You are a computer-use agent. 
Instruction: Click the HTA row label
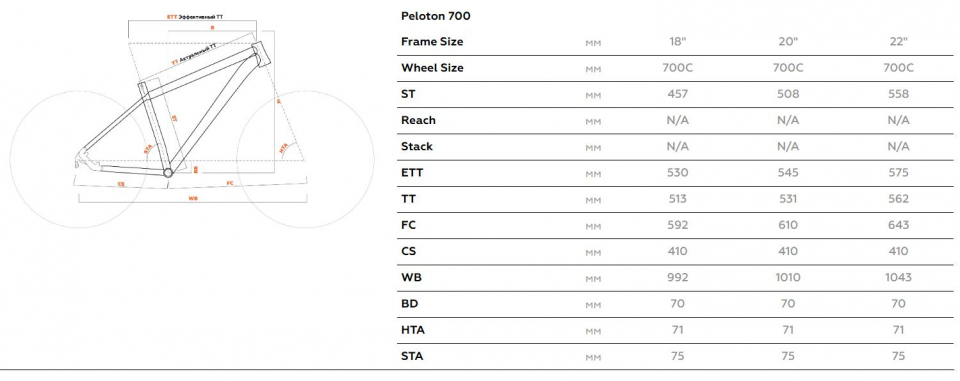(413, 330)
